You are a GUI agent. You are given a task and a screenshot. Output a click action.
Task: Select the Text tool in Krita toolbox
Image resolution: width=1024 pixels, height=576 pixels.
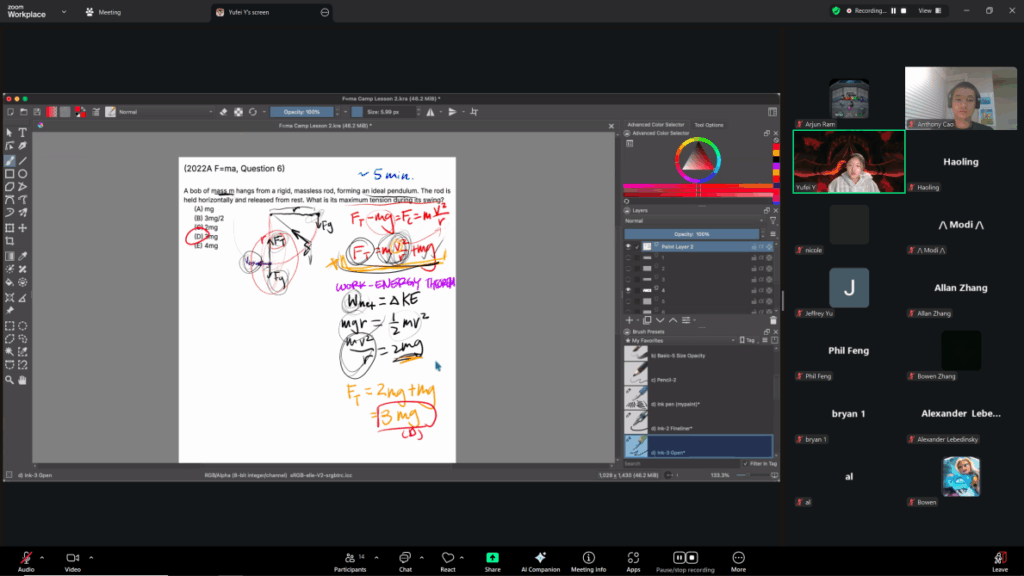22,133
